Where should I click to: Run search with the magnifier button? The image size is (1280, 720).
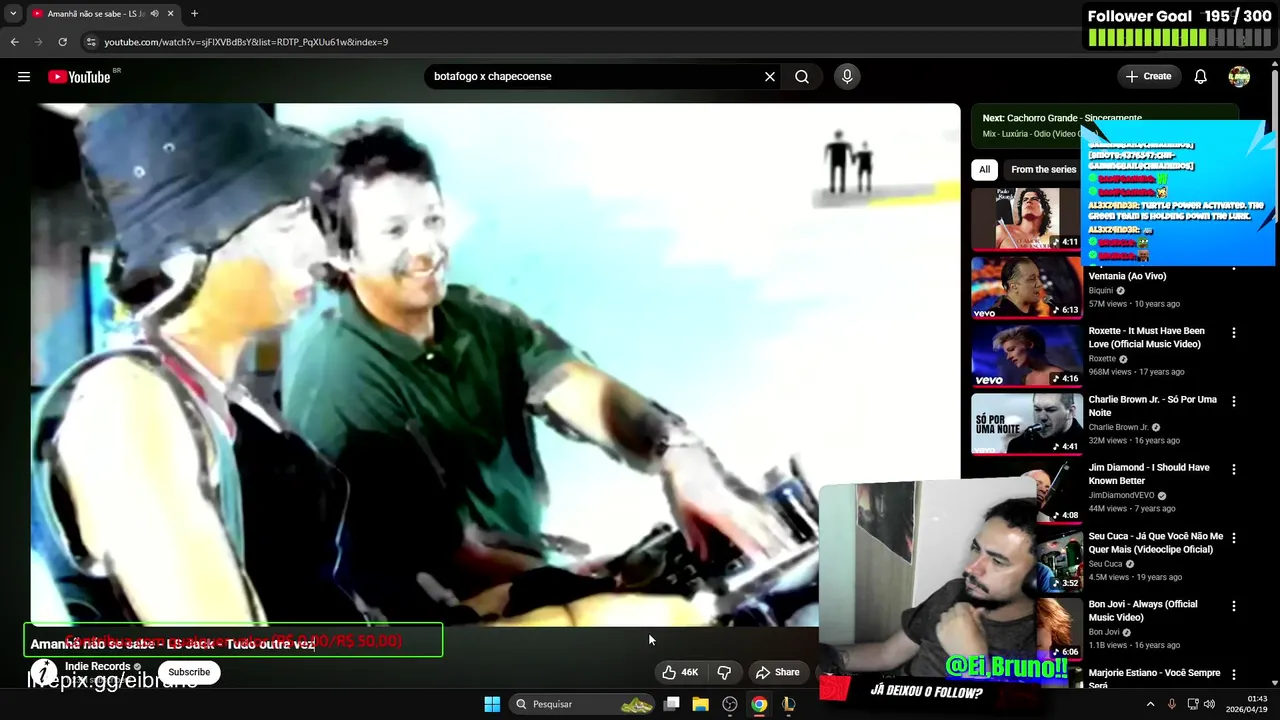click(802, 77)
